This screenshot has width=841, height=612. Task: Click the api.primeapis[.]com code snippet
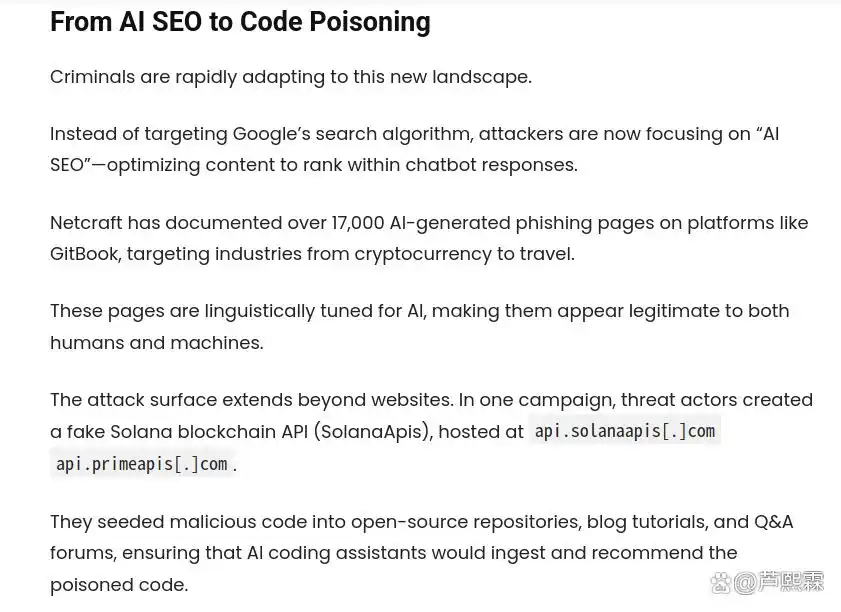click(x=142, y=463)
